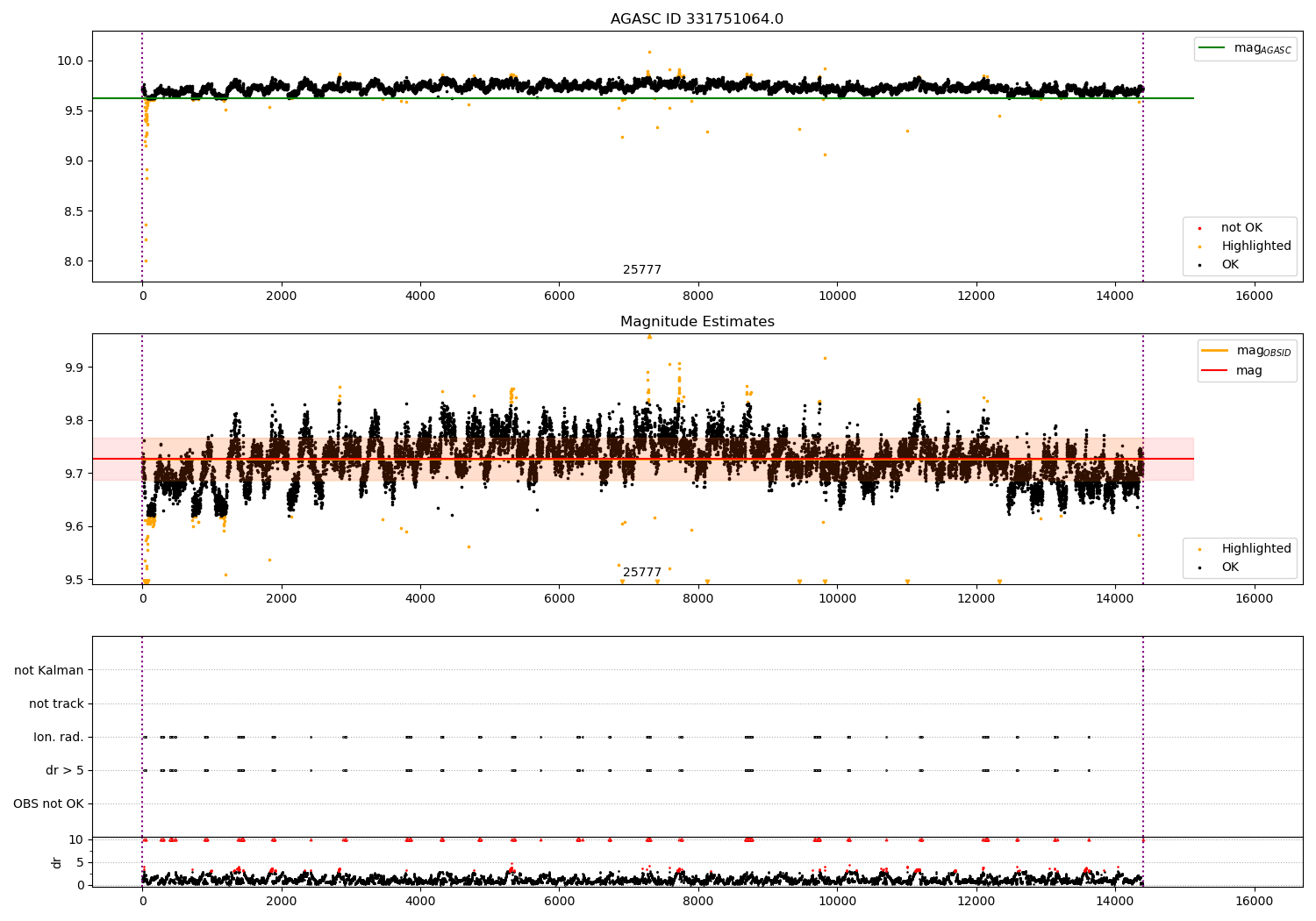Click the horizontal green AGASC magnitude line in top plot
The width and height of the screenshot is (1316, 921).
(x=642, y=98)
